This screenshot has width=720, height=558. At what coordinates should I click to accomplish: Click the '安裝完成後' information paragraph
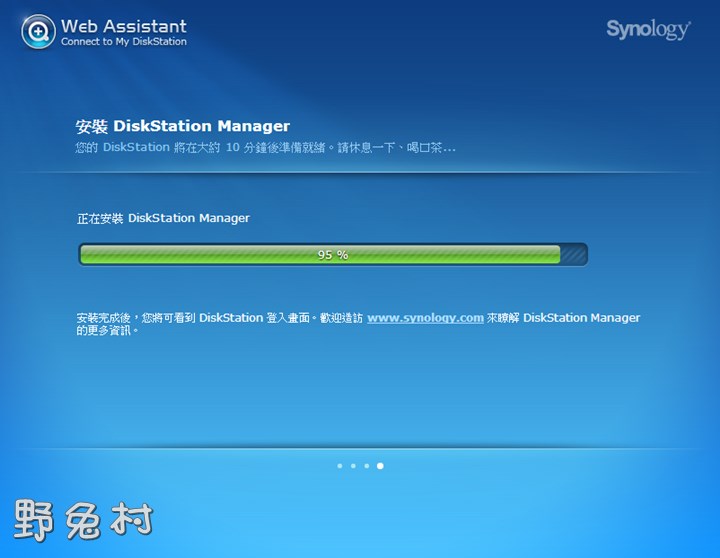coord(358,324)
